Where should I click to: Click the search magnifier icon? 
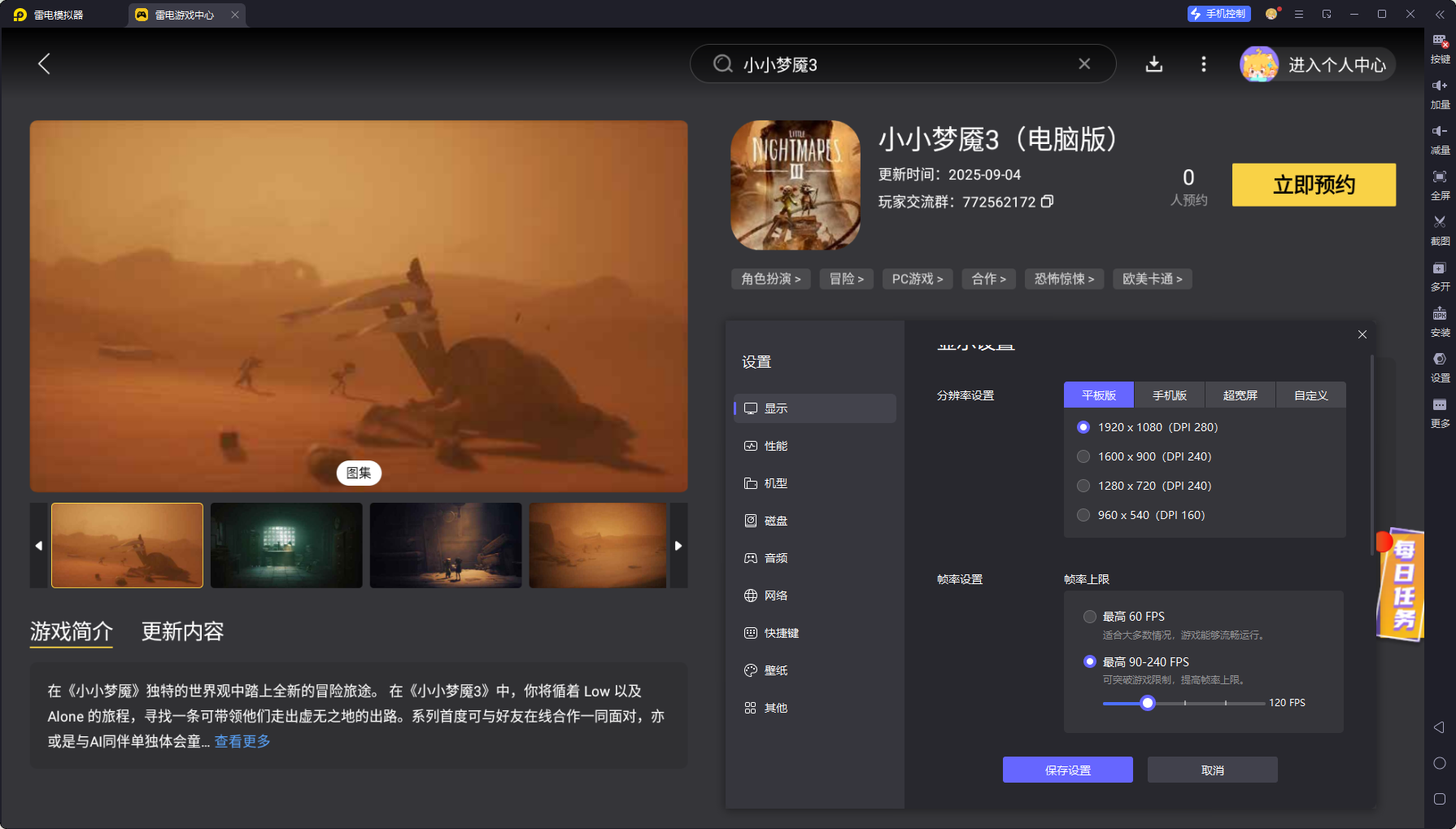(x=722, y=63)
